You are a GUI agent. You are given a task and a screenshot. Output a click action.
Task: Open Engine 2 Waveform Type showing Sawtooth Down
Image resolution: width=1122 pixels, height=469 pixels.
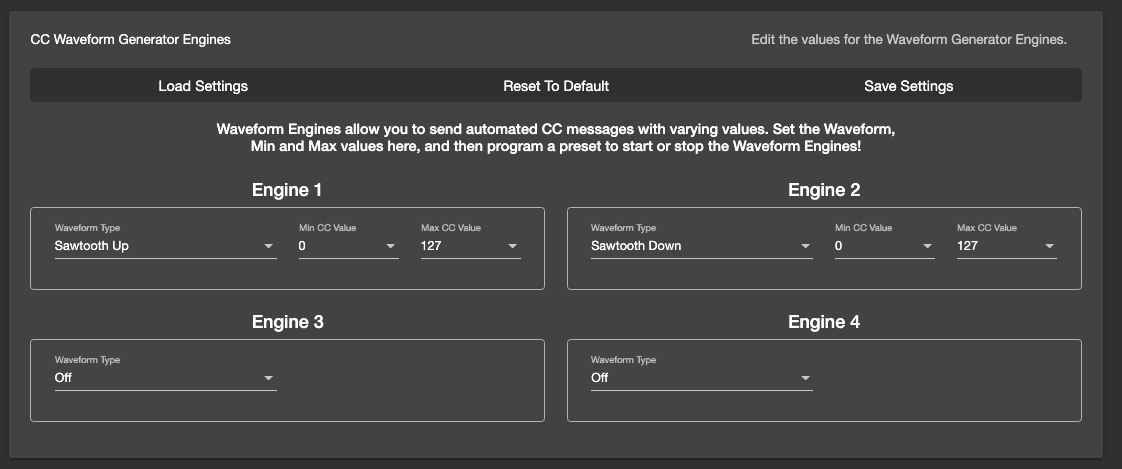click(x=690, y=246)
